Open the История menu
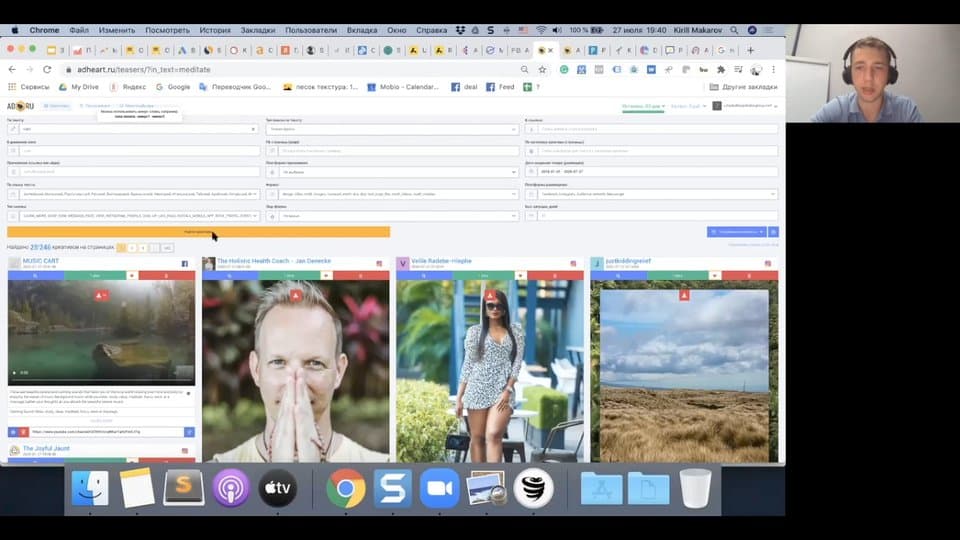The width and height of the screenshot is (960, 540). tap(215, 30)
